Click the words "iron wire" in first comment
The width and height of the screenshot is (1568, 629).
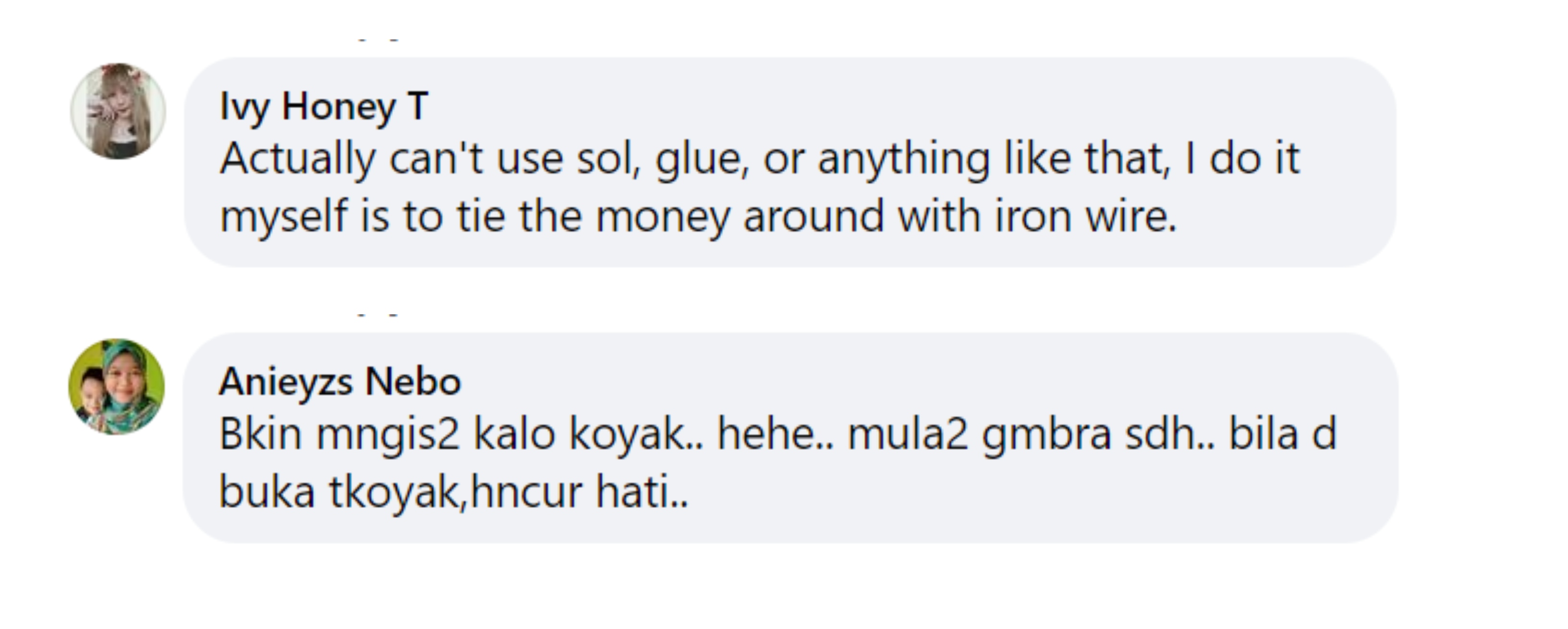[x=1085, y=216]
